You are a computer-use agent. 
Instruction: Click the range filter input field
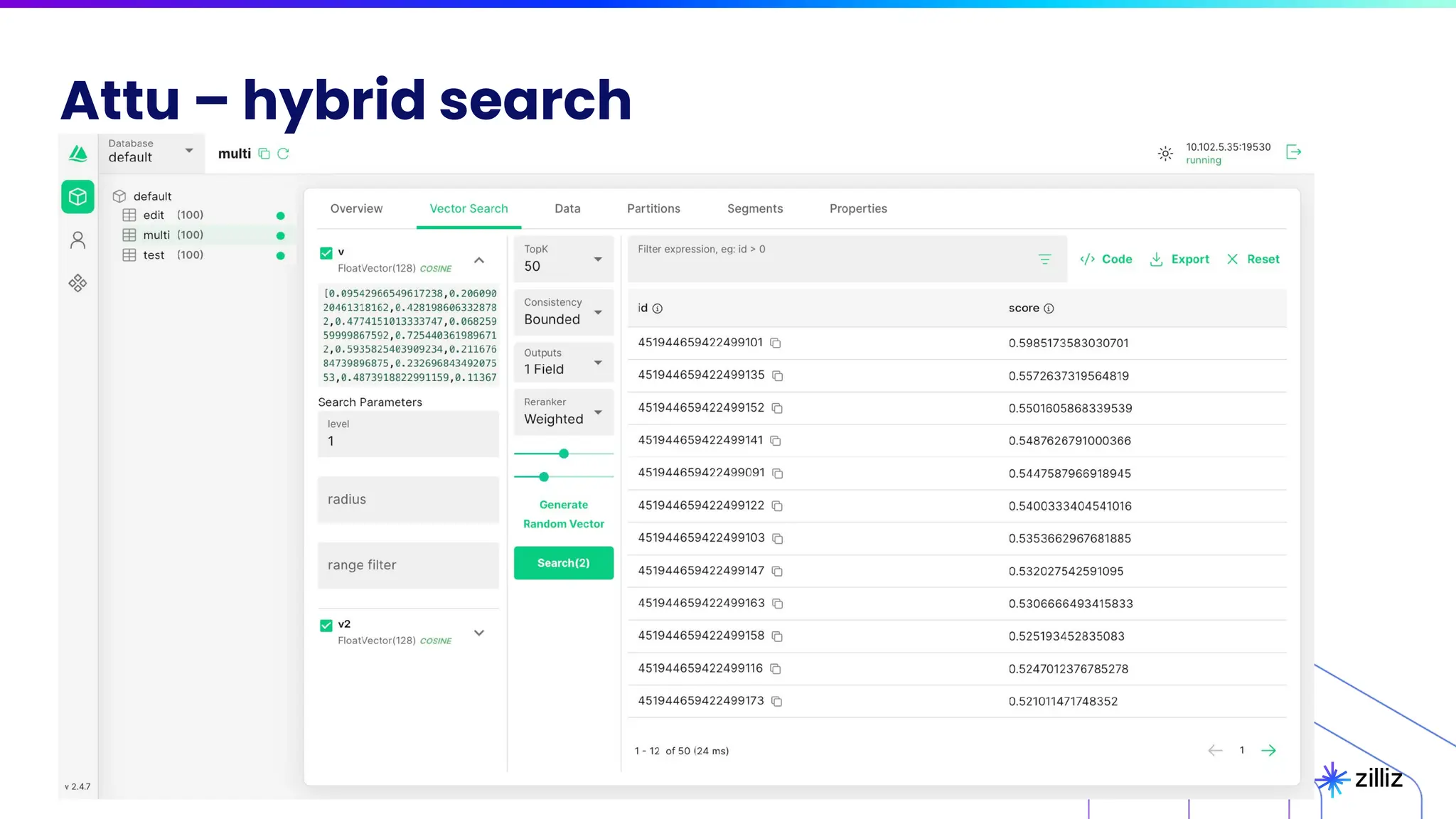click(x=408, y=565)
